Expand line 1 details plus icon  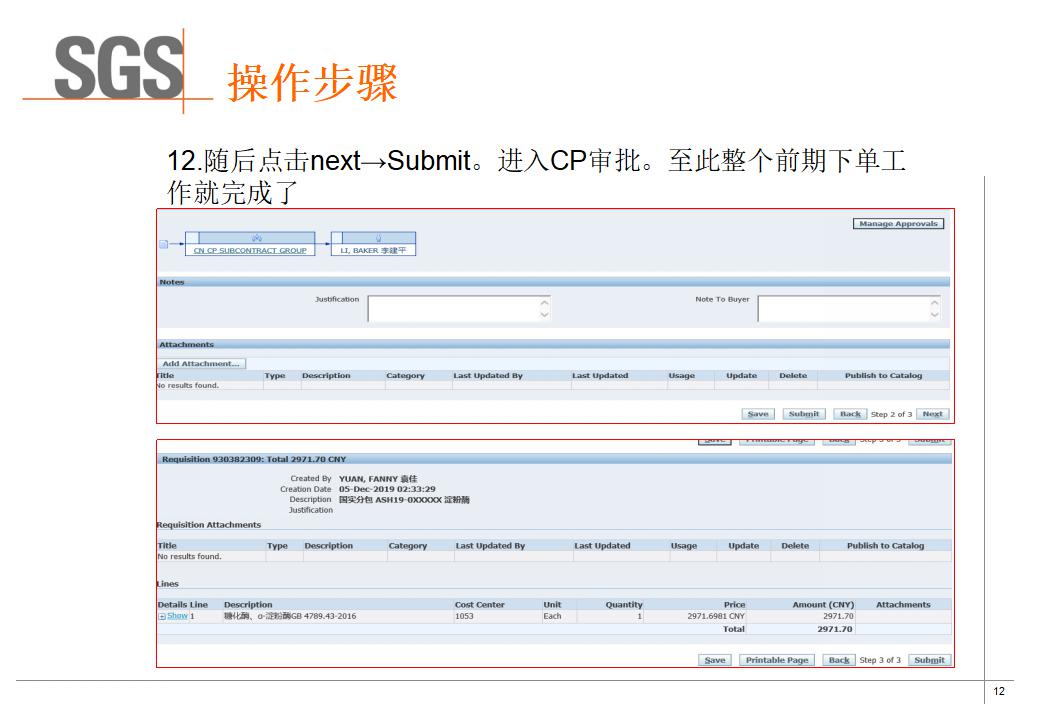click(162, 617)
